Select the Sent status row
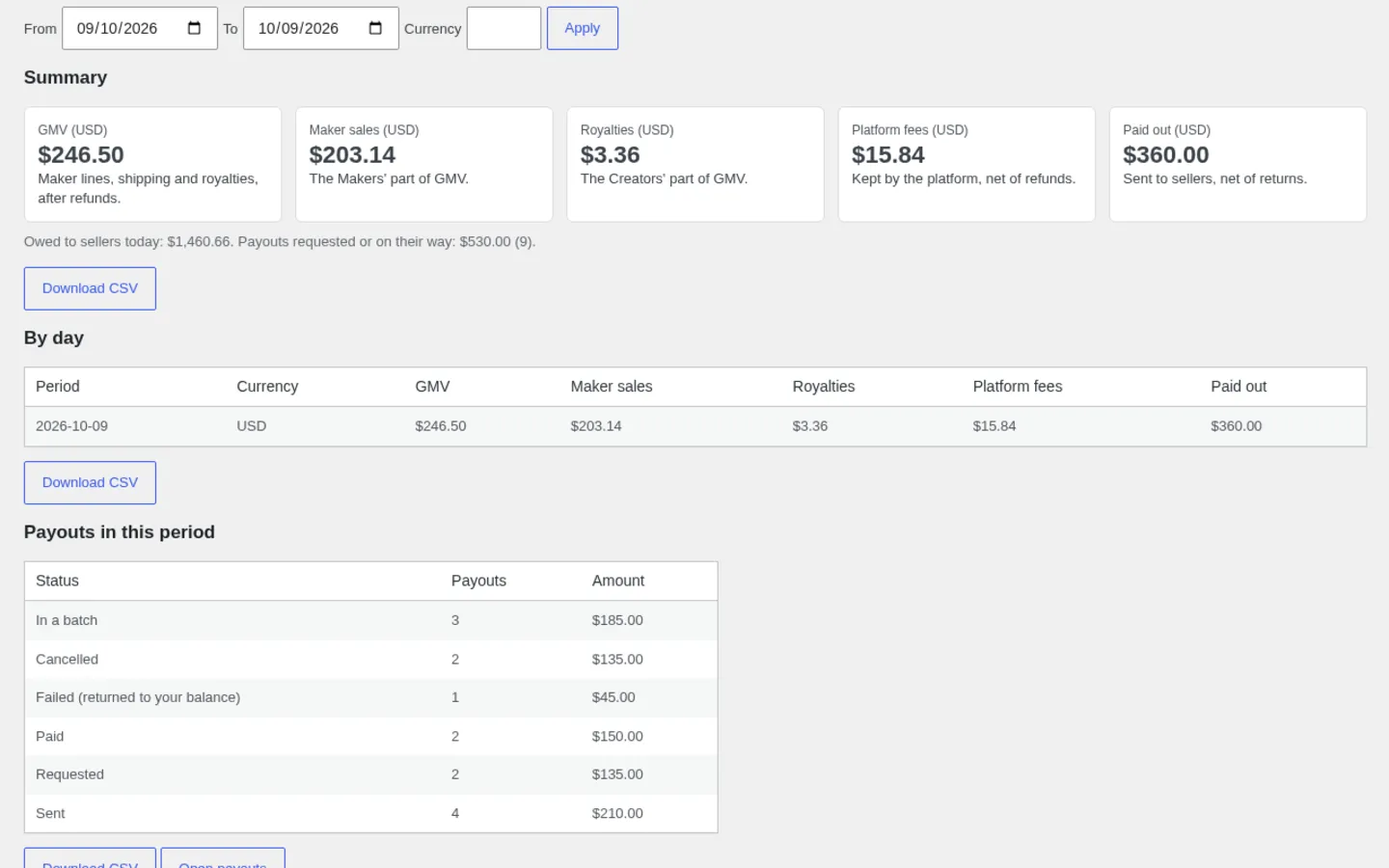 tap(370, 813)
